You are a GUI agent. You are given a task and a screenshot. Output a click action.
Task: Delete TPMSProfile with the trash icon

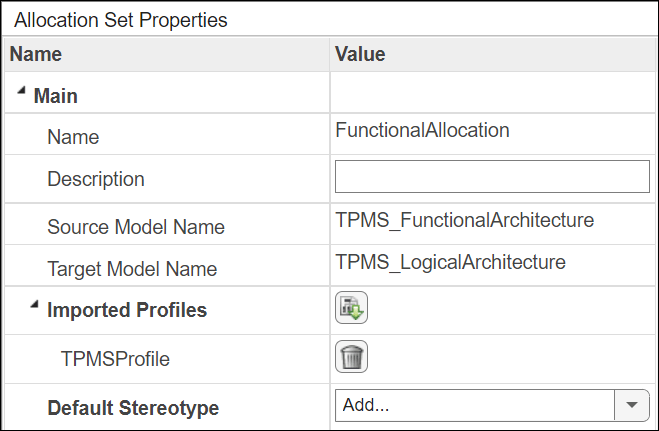[351, 356]
